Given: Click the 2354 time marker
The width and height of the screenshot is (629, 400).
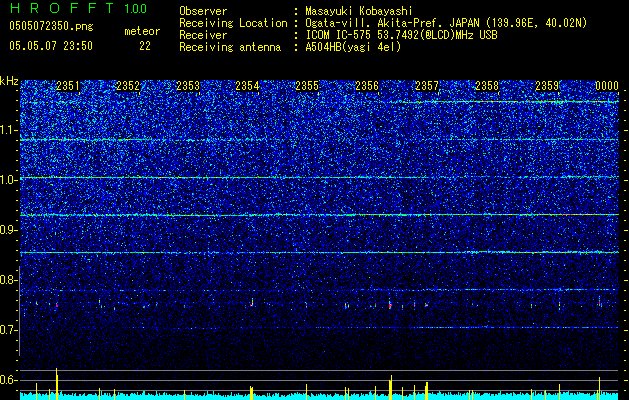Looking at the screenshot, I should [247, 86].
